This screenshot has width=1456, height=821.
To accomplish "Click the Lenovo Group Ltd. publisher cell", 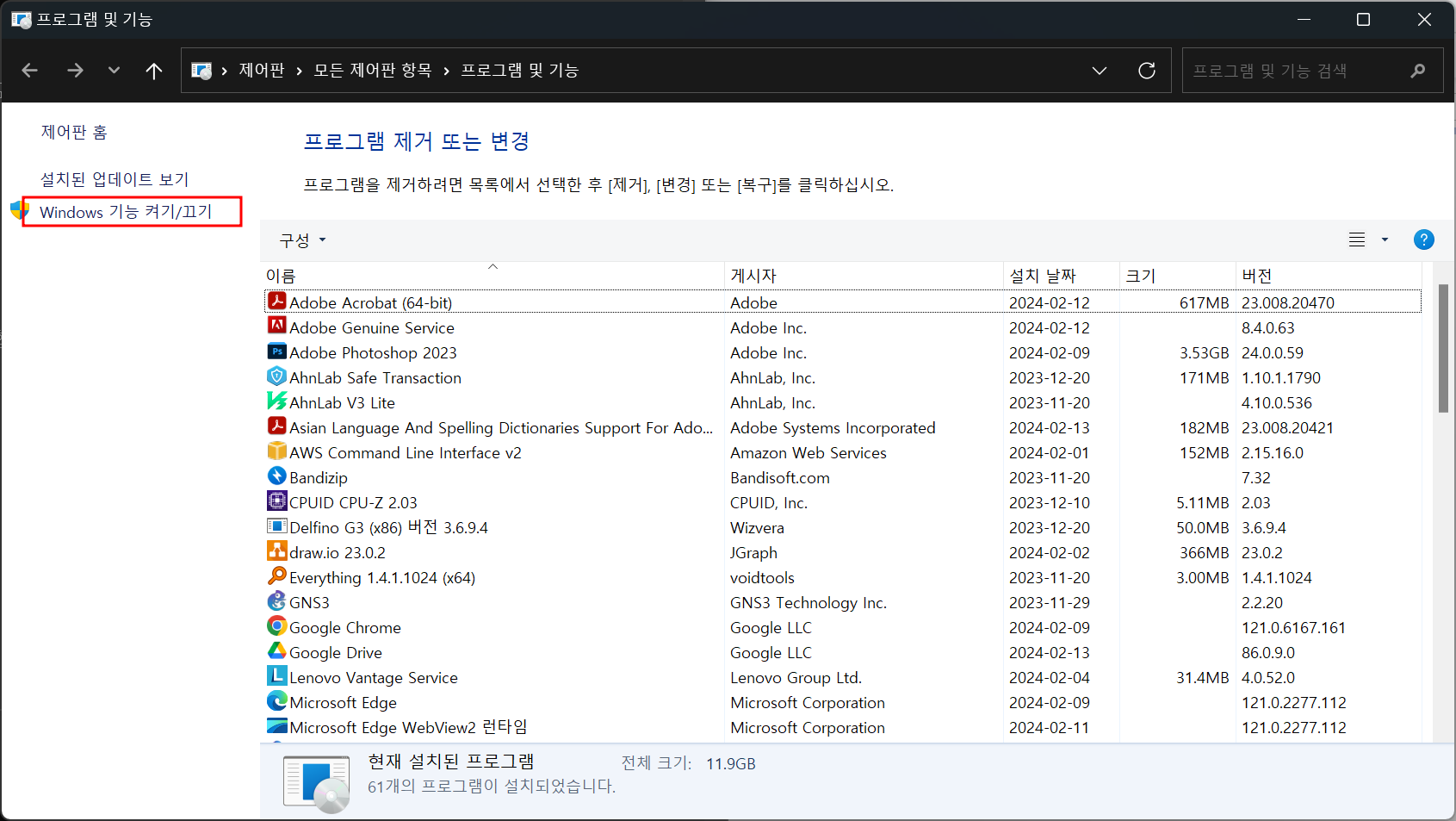I will (x=796, y=678).
